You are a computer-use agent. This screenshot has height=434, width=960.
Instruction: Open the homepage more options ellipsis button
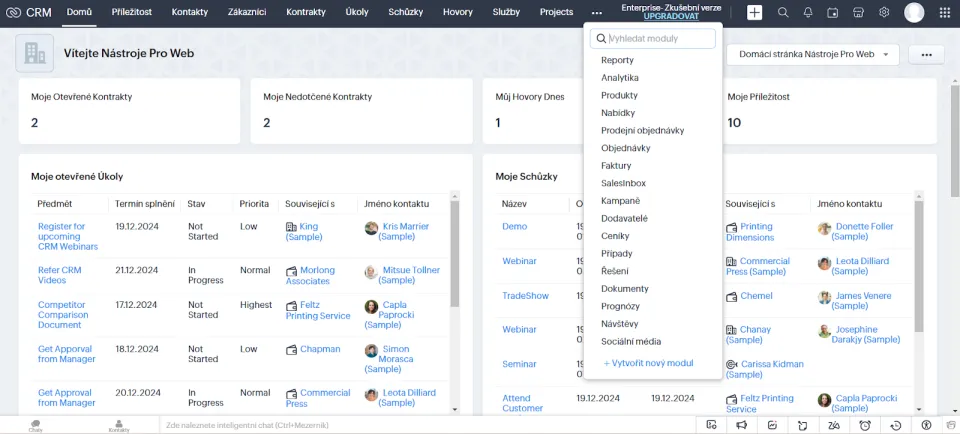[x=926, y=54]
